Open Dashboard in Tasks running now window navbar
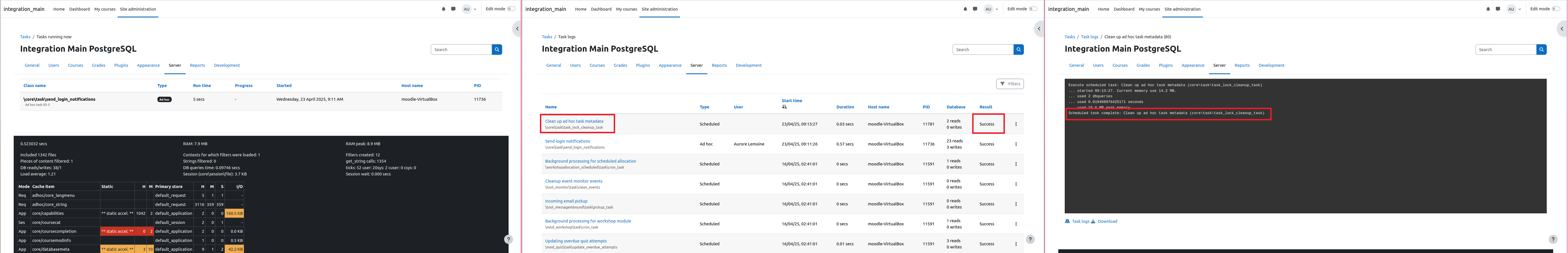Viewport: 1568px width, 253px height. click(x=79, y=9)
